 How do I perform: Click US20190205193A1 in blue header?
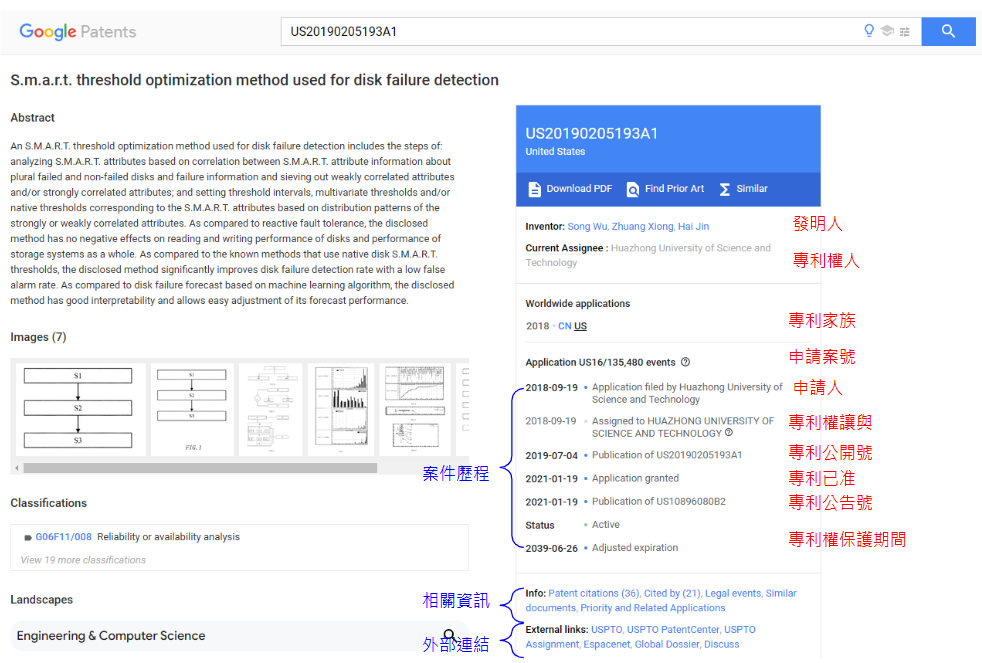pyautogui.click(x=591, y=133)
